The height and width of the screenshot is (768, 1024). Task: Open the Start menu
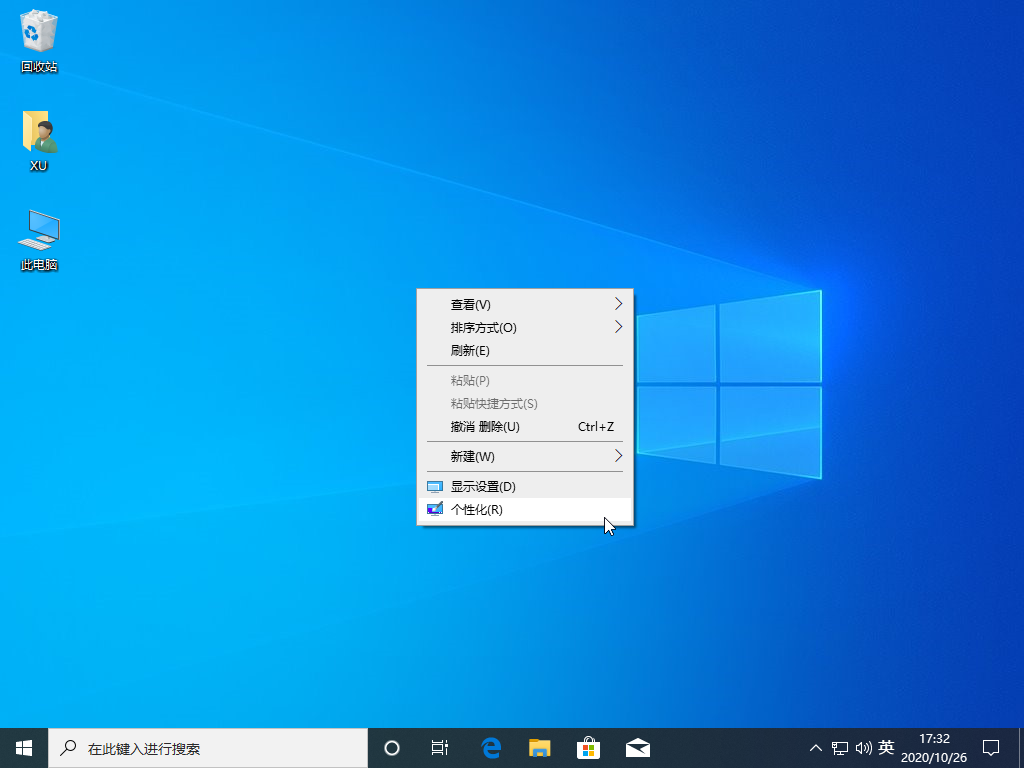pos(22,747)
